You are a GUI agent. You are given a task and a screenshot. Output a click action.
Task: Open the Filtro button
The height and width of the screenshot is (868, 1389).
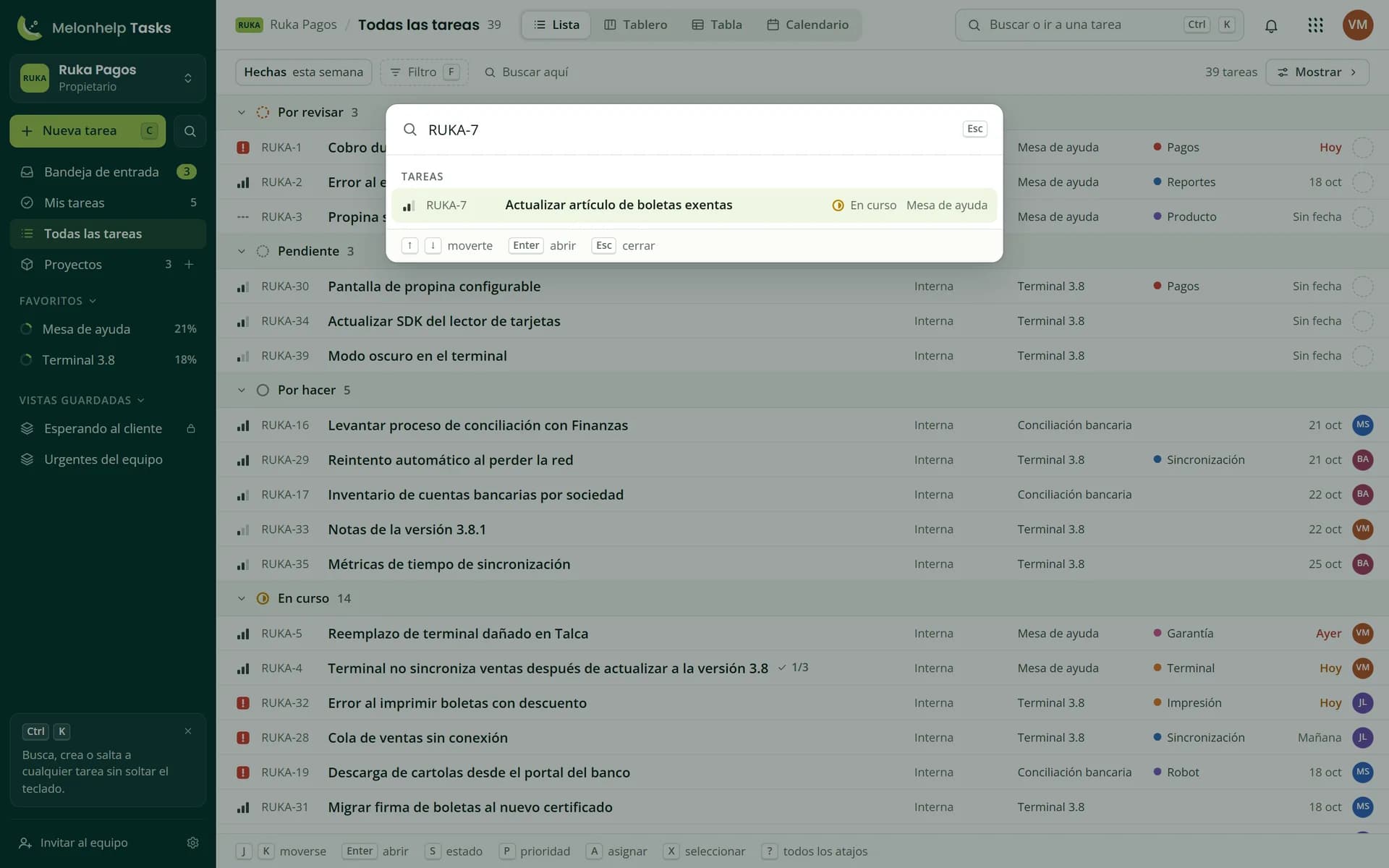point(424,72)
